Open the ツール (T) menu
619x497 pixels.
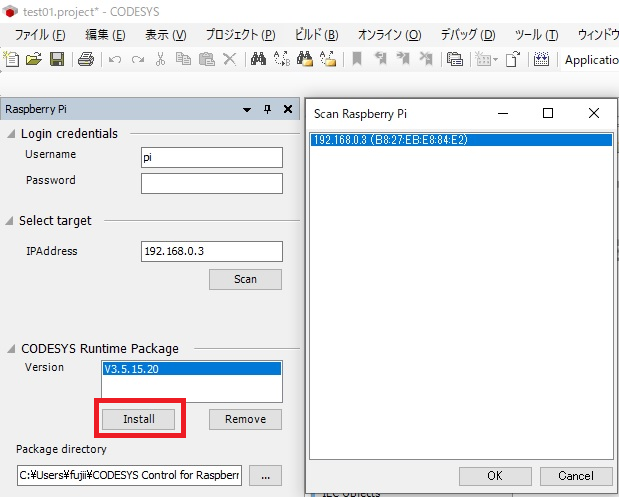pos(536,35)
